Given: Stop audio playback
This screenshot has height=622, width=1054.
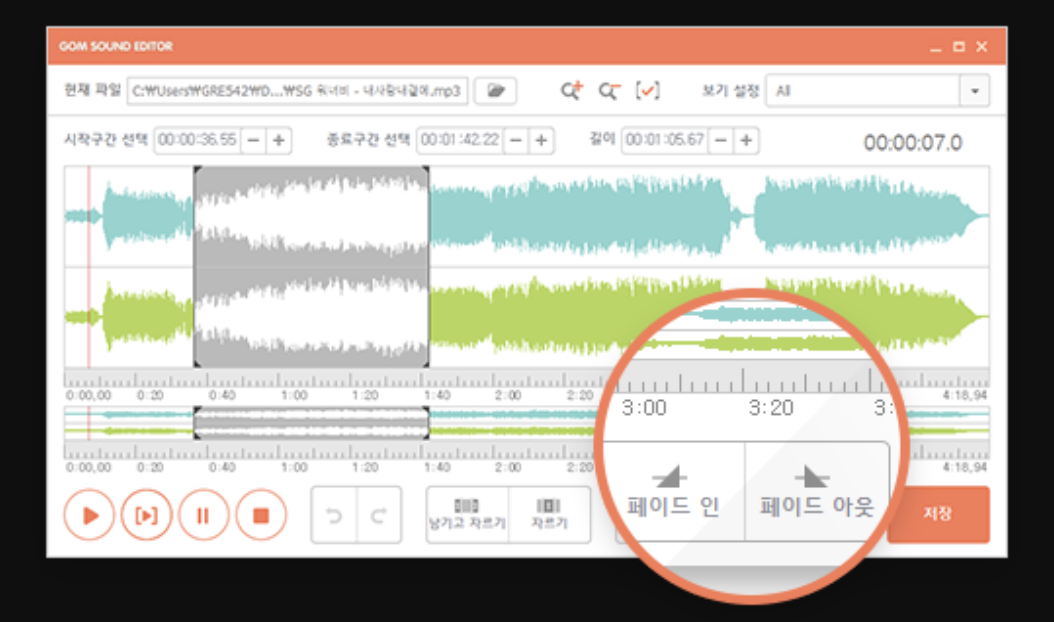Looking at the screenshot, I should [x=262, y=515].
